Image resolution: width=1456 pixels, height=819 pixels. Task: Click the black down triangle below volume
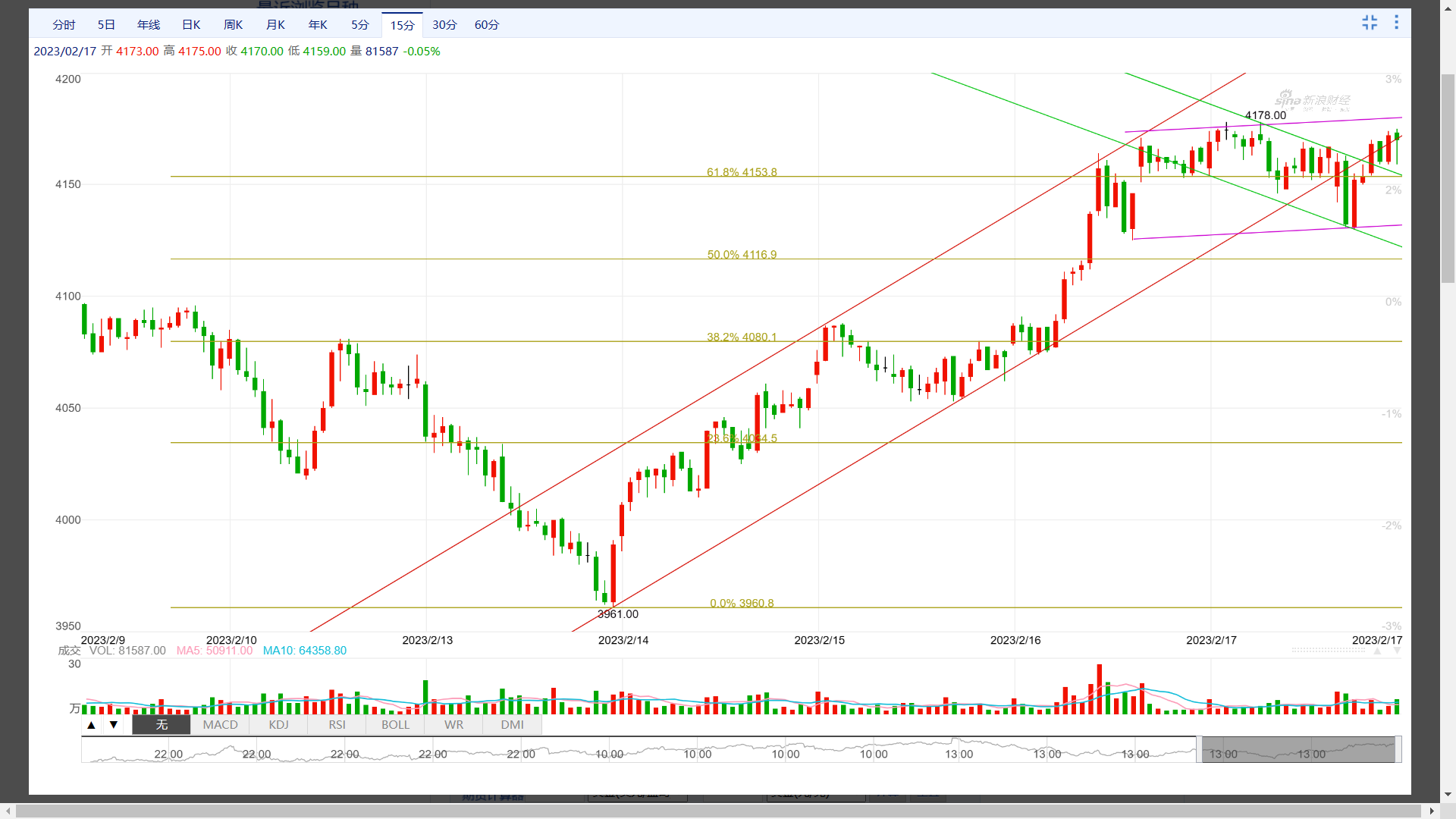pos(114,725)
